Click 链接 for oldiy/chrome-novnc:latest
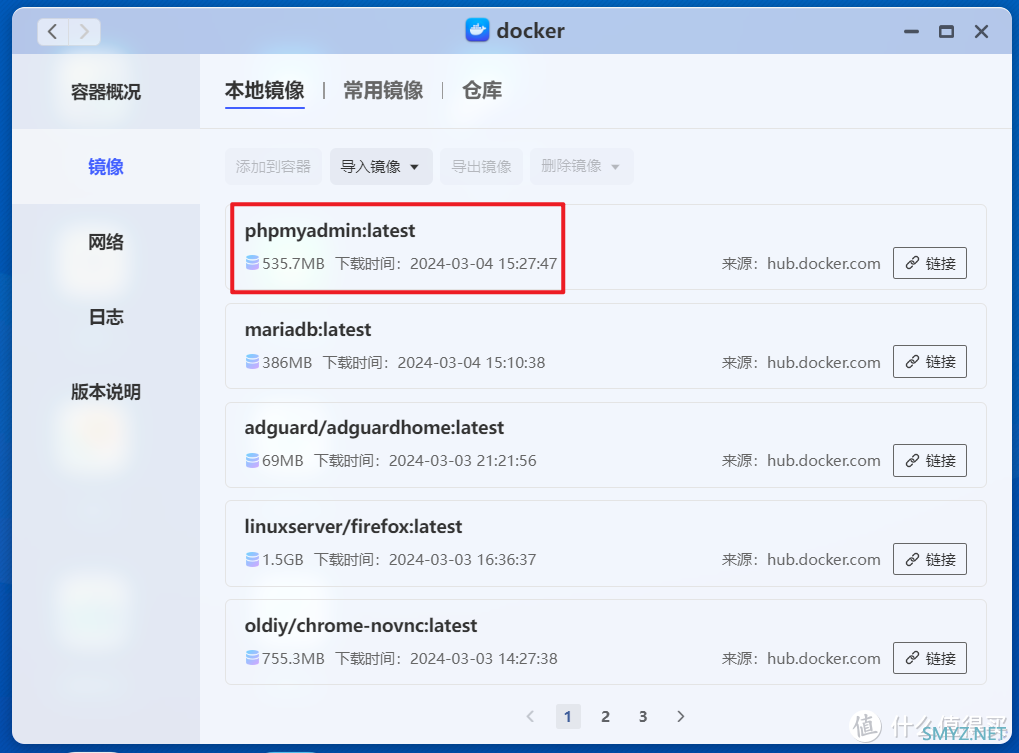 pos(929,658)
